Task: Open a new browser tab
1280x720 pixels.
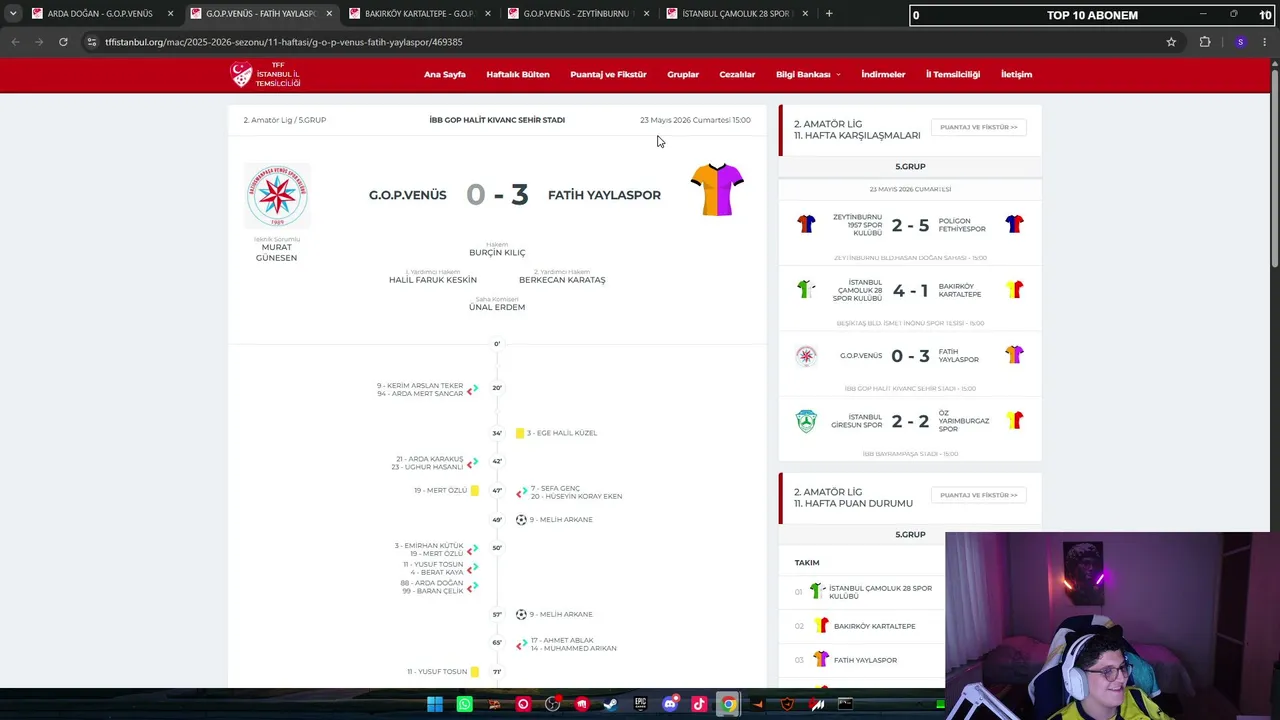Action: (x=829, y=14)
